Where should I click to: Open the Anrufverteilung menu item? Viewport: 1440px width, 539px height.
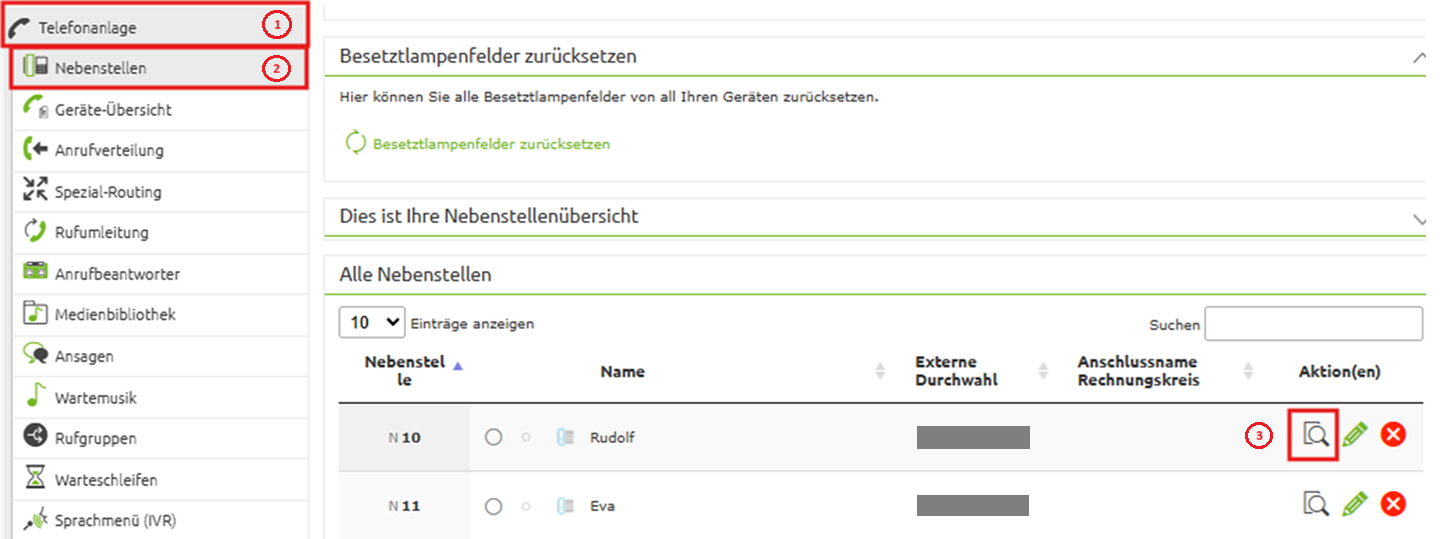click(x=108, y=150)
